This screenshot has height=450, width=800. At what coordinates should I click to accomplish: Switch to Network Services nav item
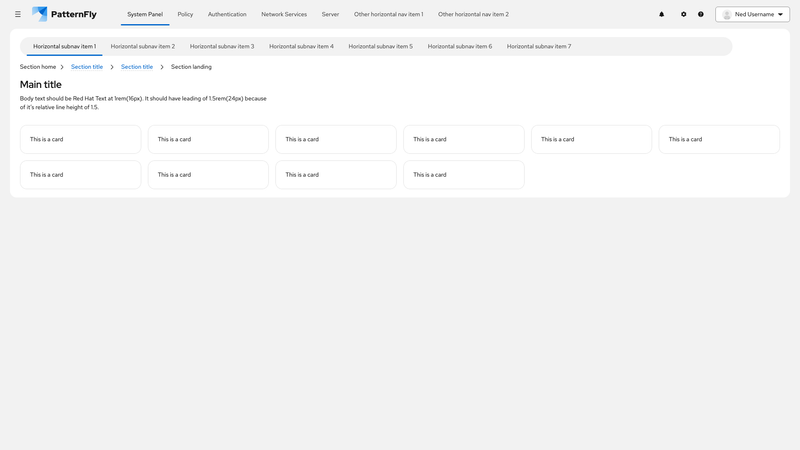pos(284,14)
